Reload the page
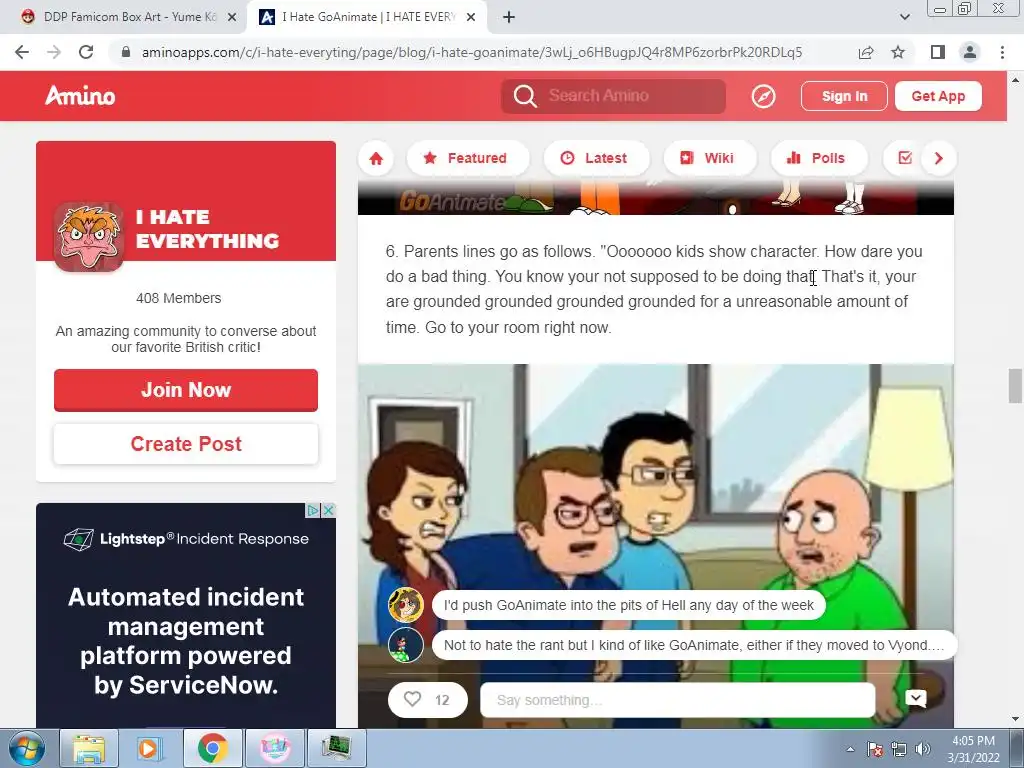Screen dimensions: 1024x768 tap(86, 52)
